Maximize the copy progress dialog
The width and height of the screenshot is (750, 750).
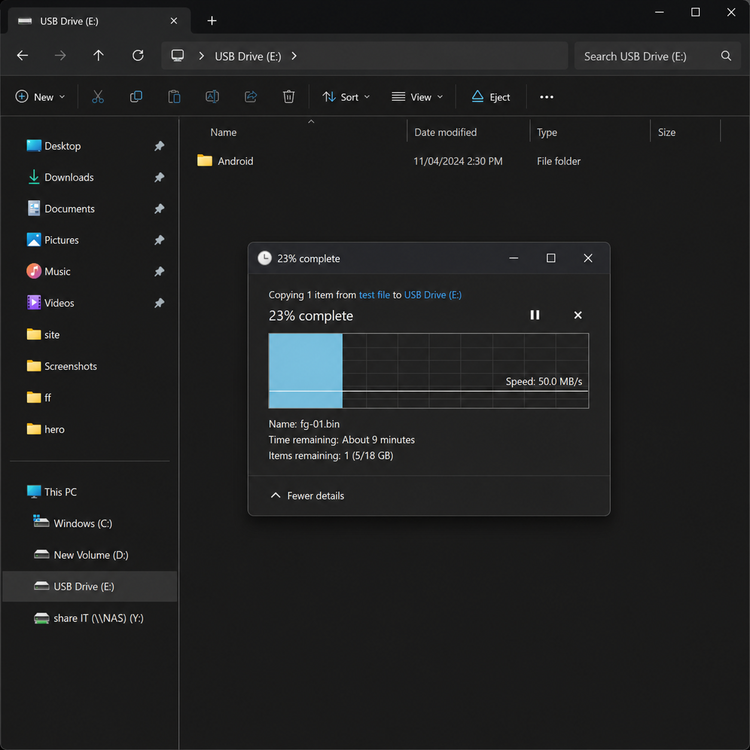pyautogui.click(x=551, y=258)
